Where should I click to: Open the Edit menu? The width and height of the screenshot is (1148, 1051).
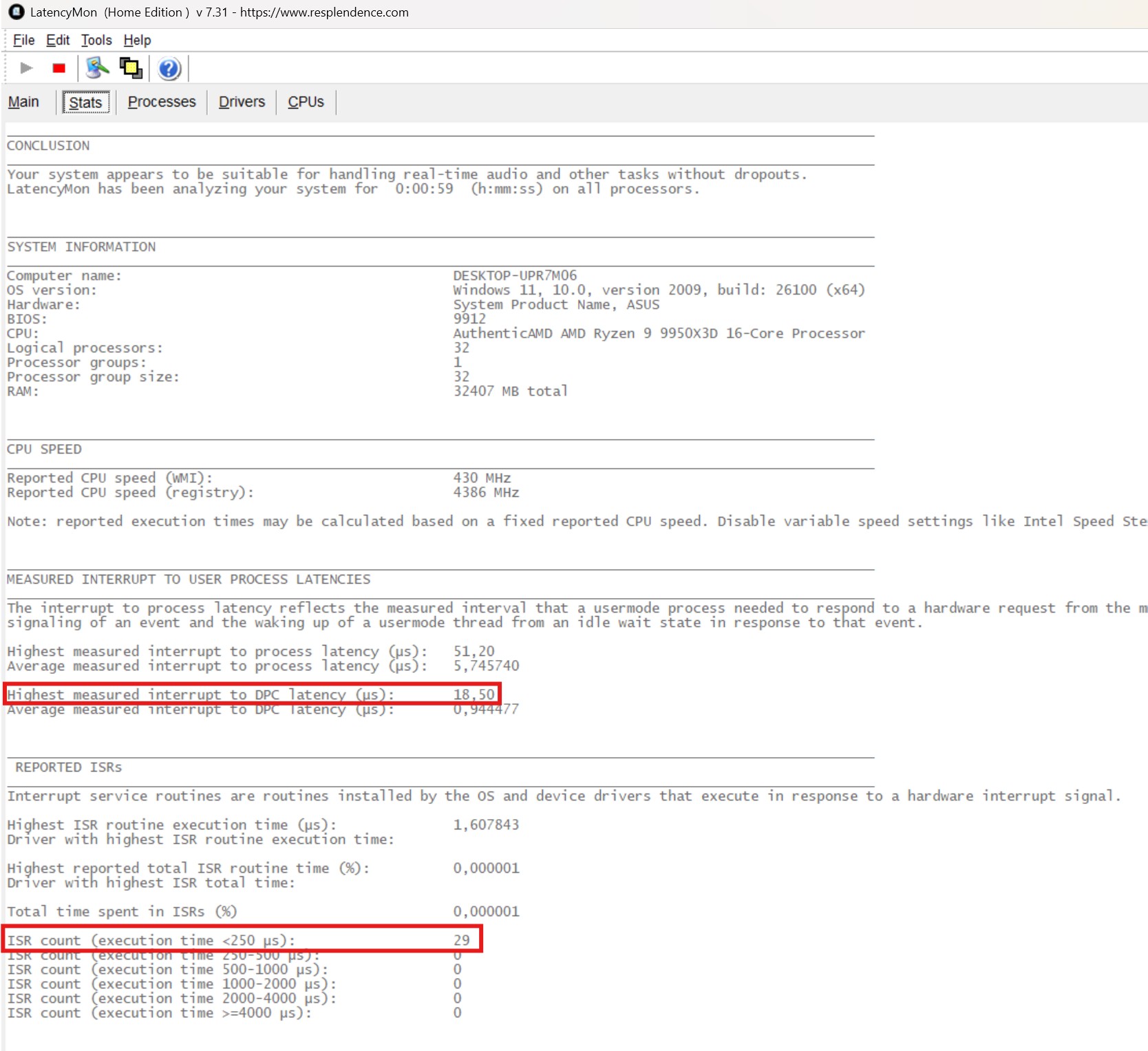[58, 40]
